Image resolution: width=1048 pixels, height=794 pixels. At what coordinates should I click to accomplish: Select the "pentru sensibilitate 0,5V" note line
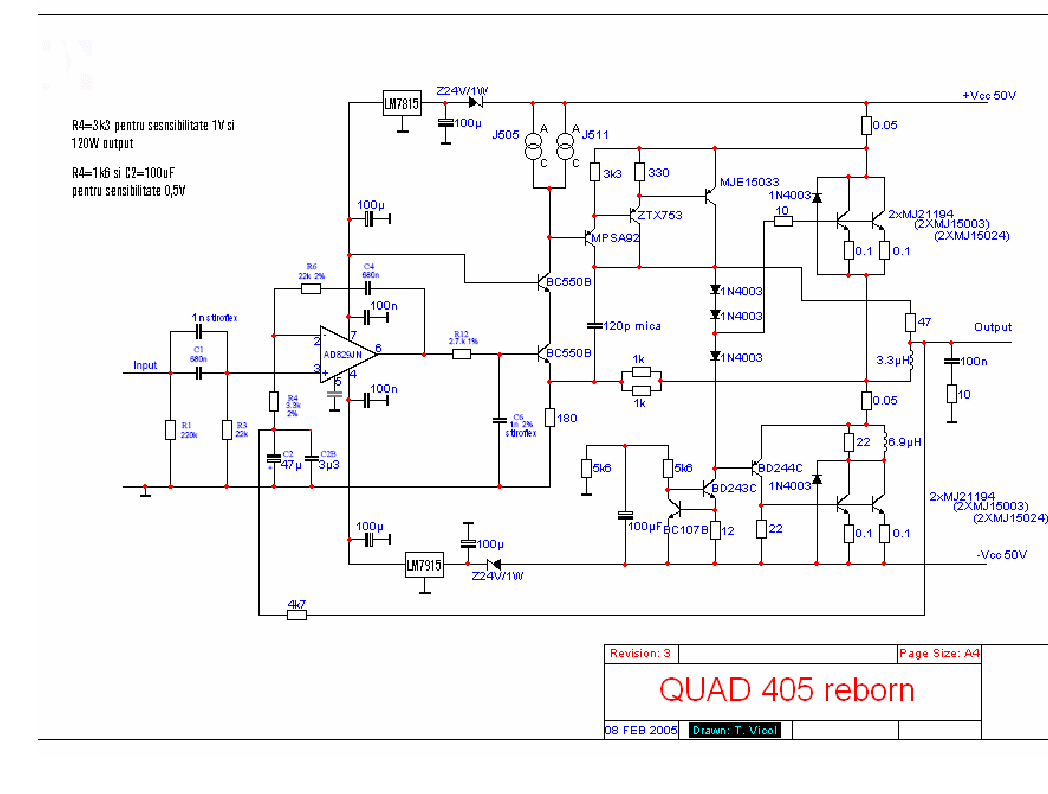(x=128, y=191)
